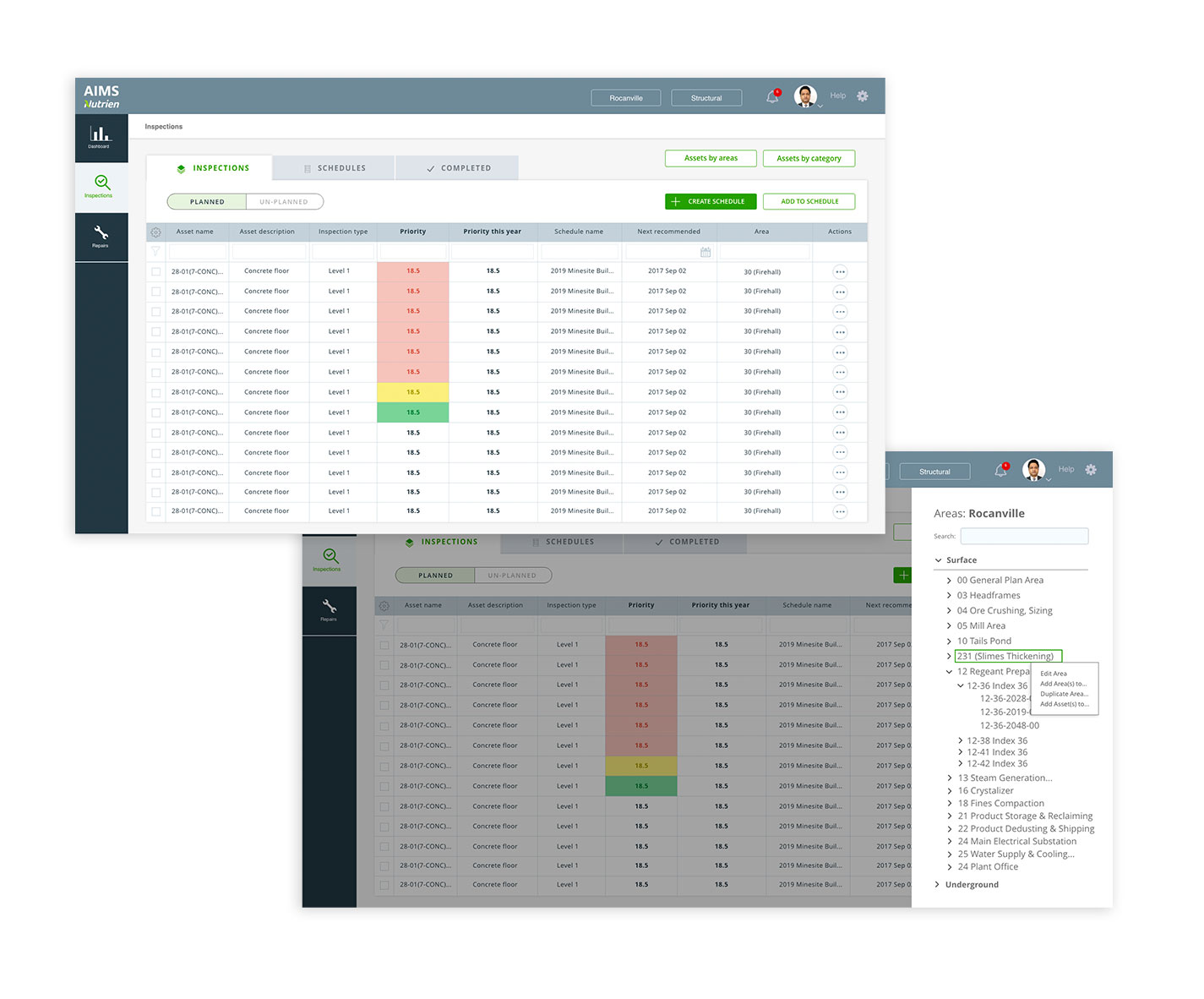Switch to Planned toggle in front window
The width and height of the screenshot is (1204, 999).
[207, 202]
